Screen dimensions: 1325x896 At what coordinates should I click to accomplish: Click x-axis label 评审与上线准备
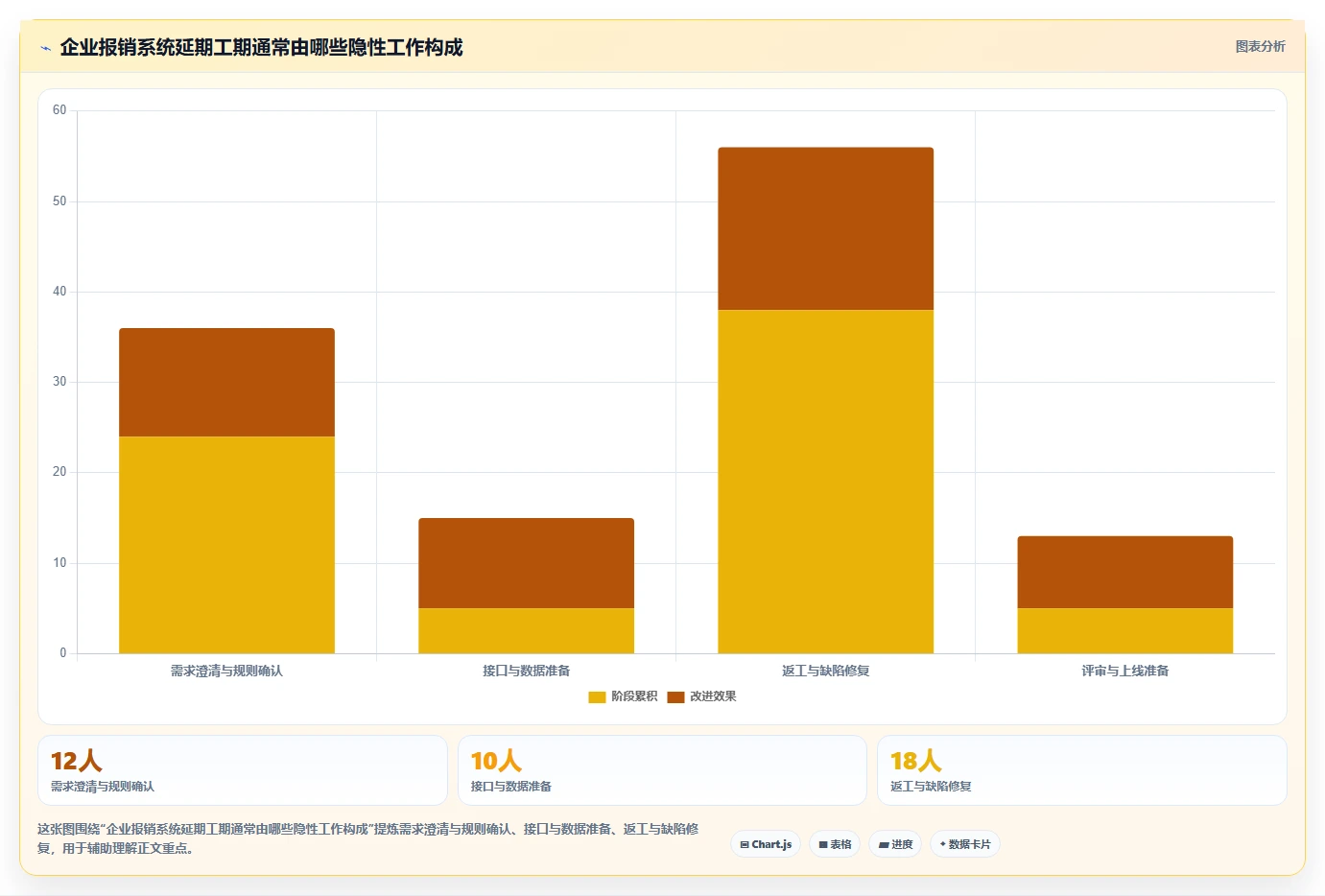click(x=1124, y=671)
